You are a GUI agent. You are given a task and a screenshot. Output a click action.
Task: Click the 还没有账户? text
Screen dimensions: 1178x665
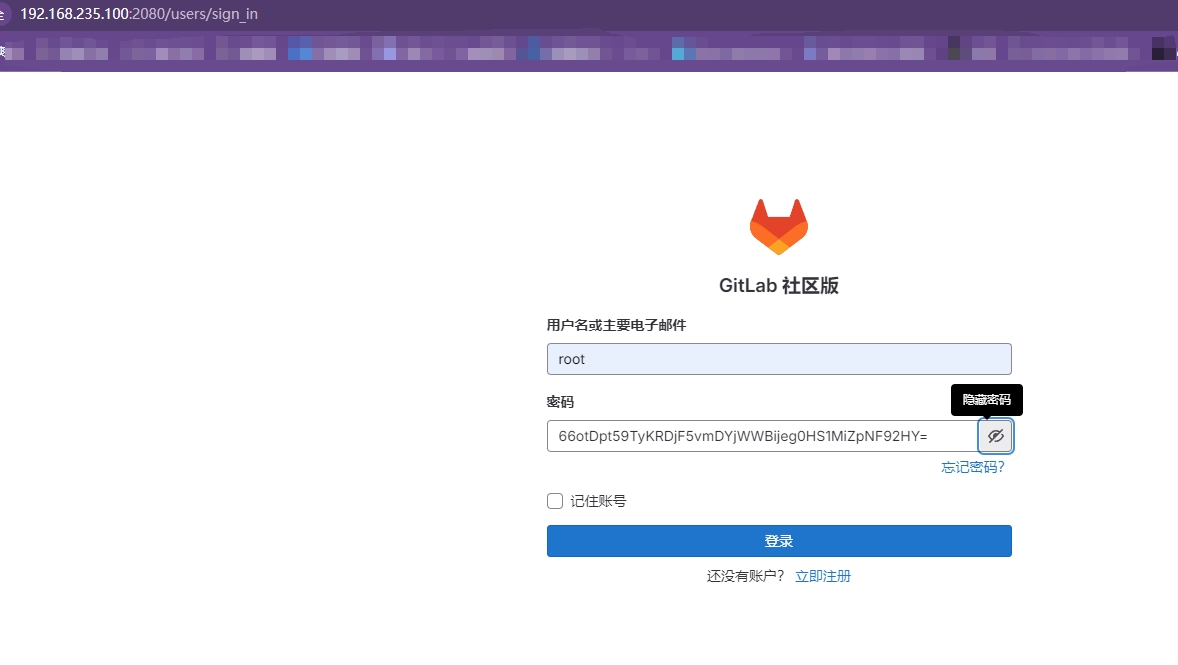pyautogui.click(x=746, y=576)
